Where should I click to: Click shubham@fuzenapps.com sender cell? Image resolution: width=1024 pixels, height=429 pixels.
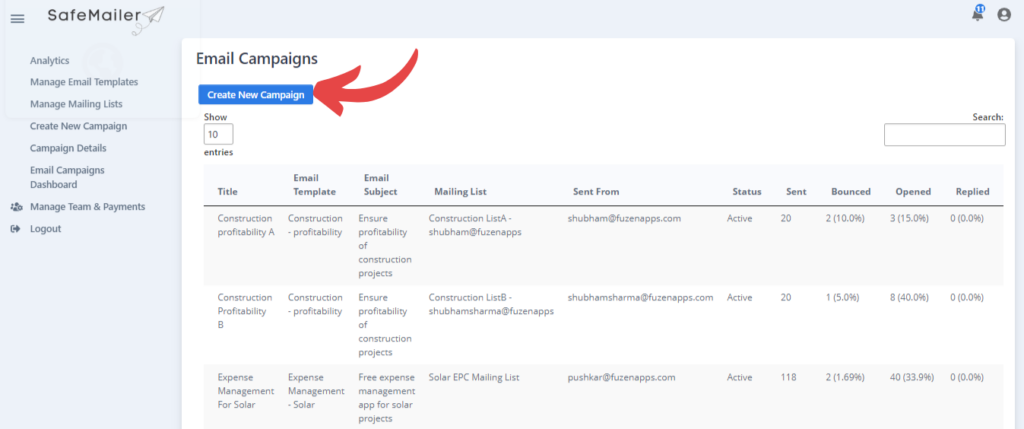click(x=624, y=219)
